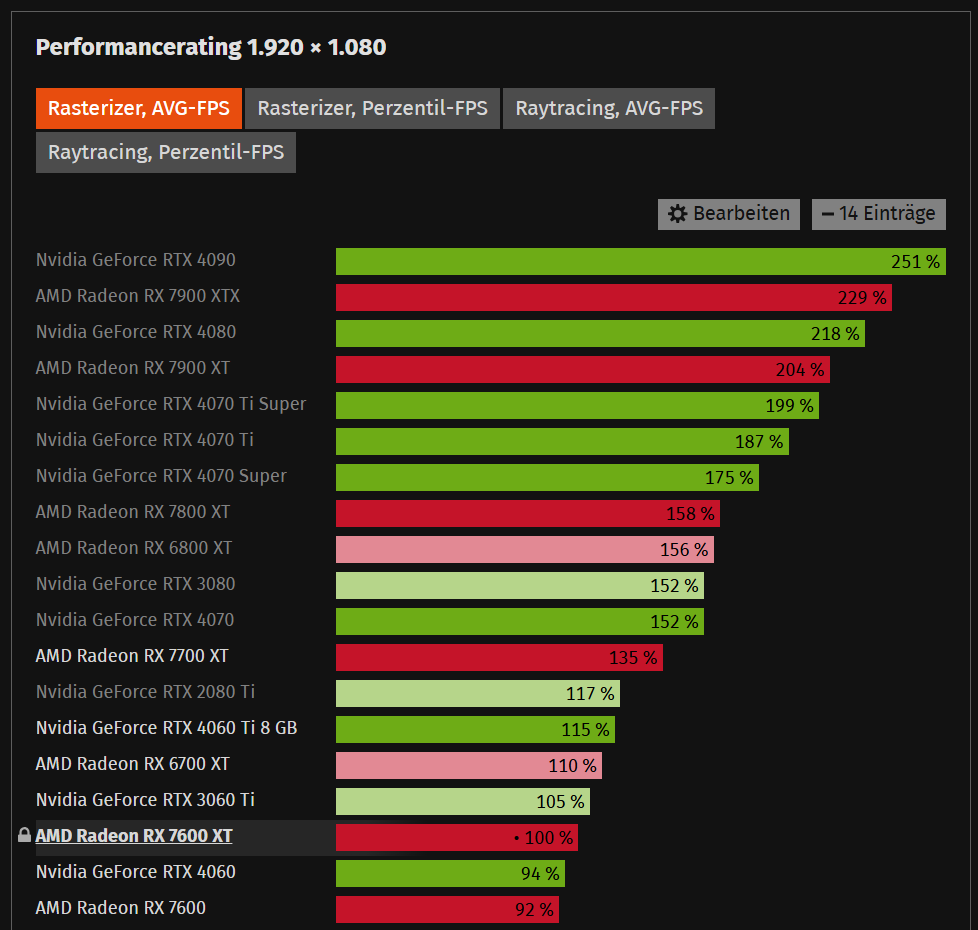Click the 204 % bar for RX 7900 XT
The height and width of the screenshot is (930, 978).
click(583, 369)
